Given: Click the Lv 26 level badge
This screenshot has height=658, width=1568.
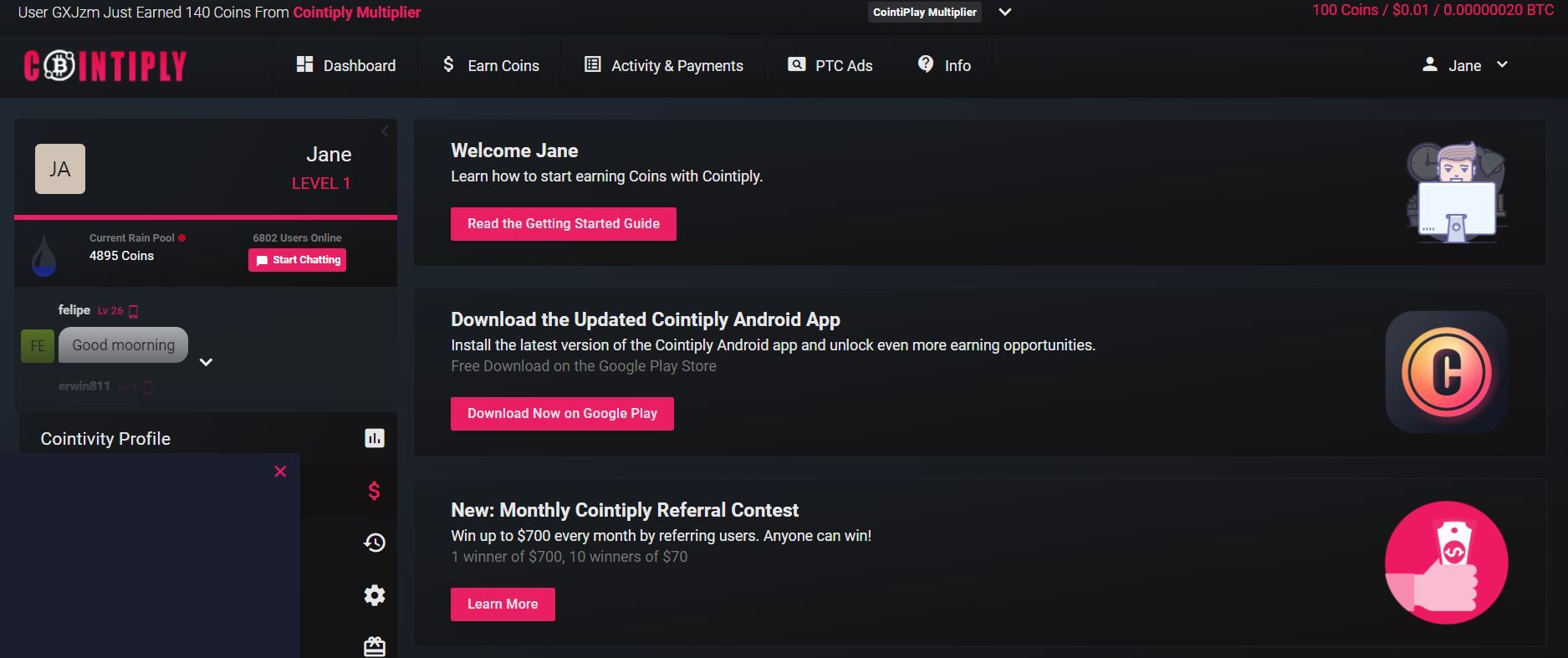Looking at the screenshot, I should pyautogui.click(x=110, y=311).
